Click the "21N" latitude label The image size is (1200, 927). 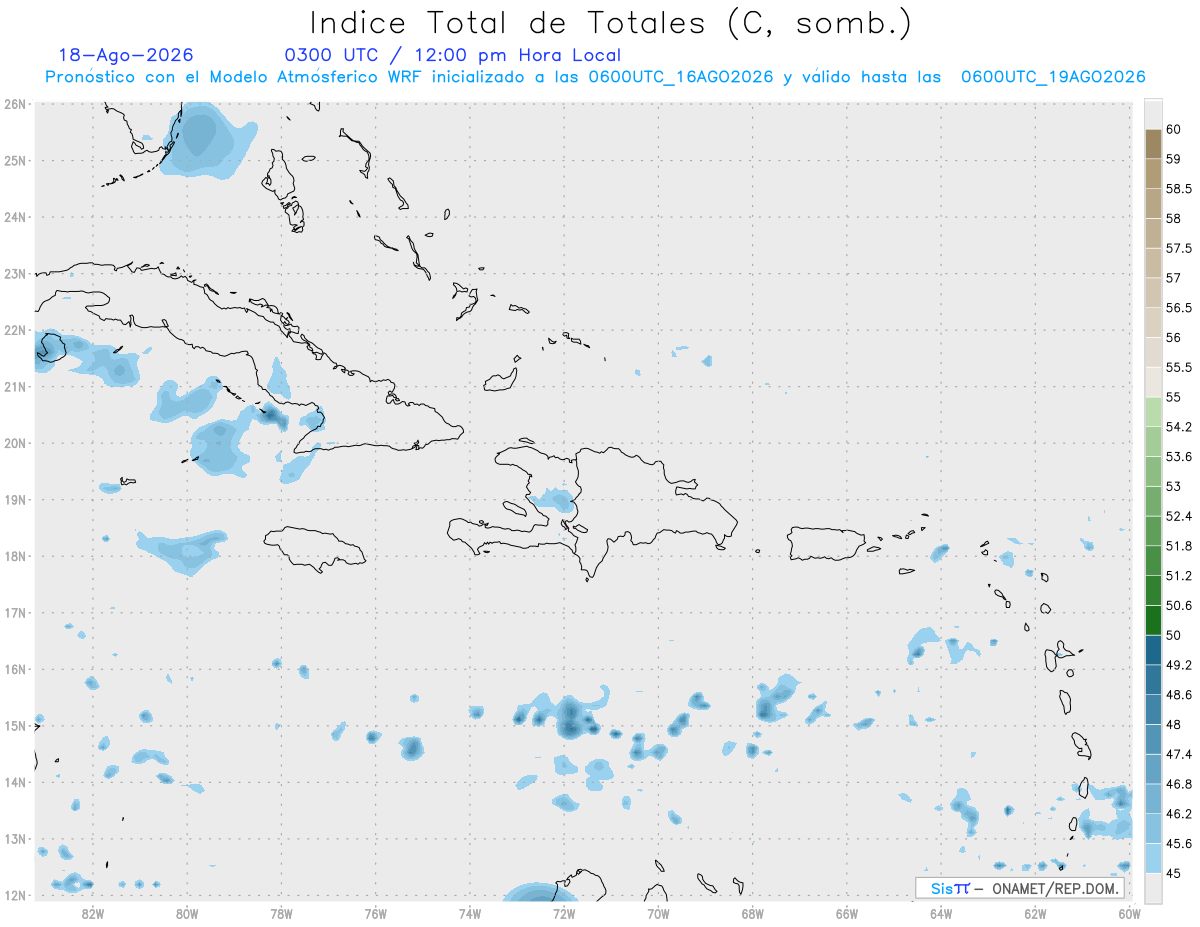pos(15,386)
